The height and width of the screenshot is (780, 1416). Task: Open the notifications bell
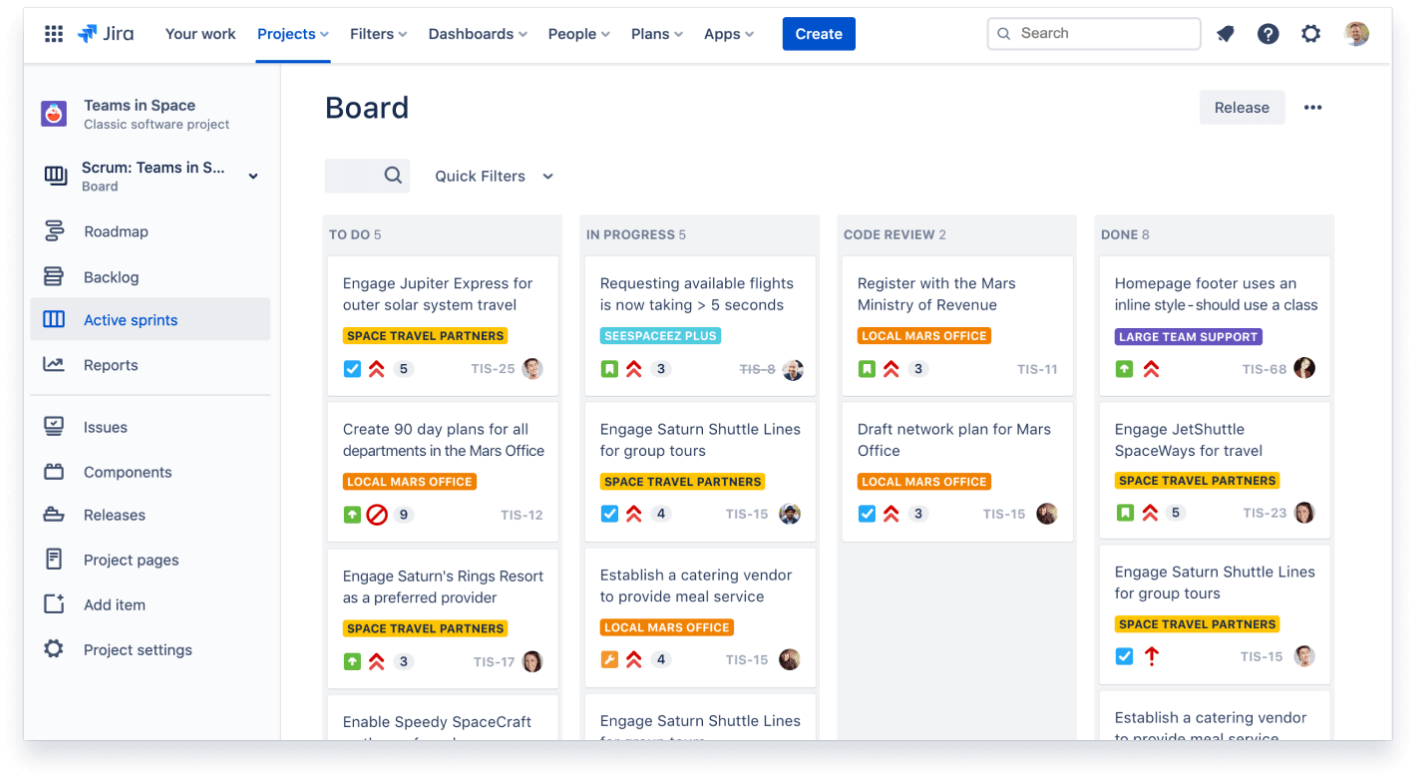click(x=1224, y=33)
